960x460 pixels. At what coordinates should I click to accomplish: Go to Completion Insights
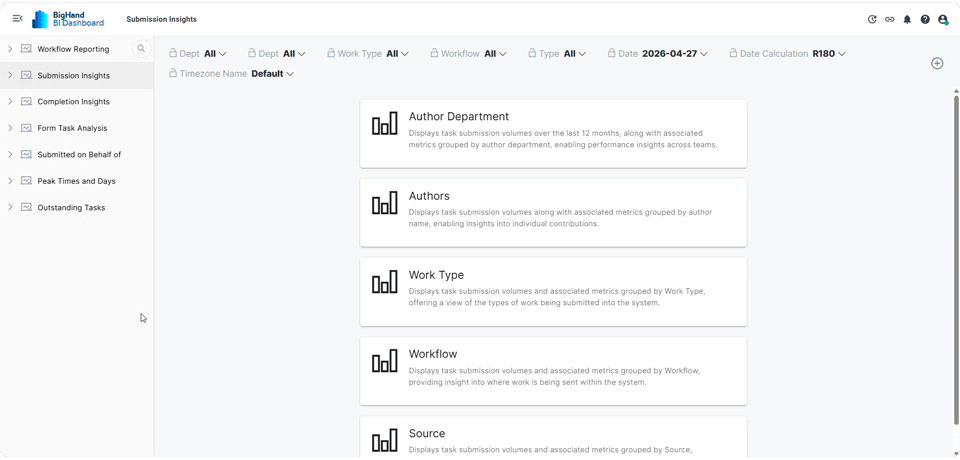[73, 102]
